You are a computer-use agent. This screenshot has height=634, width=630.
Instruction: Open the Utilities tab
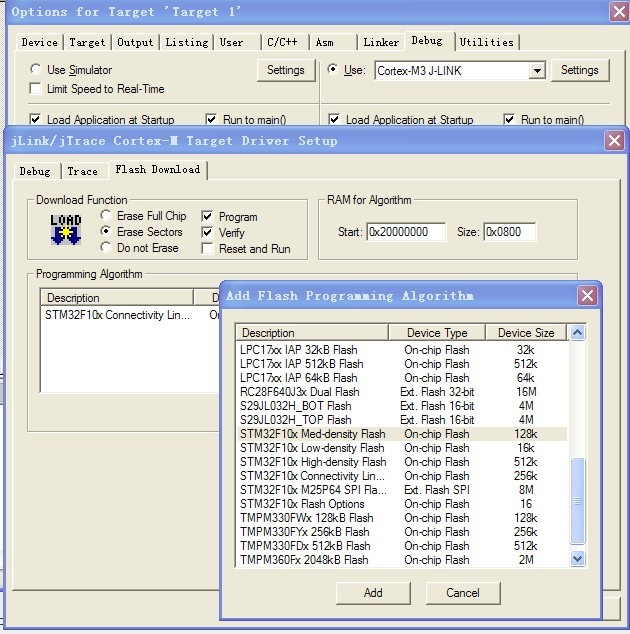[487, 42]
